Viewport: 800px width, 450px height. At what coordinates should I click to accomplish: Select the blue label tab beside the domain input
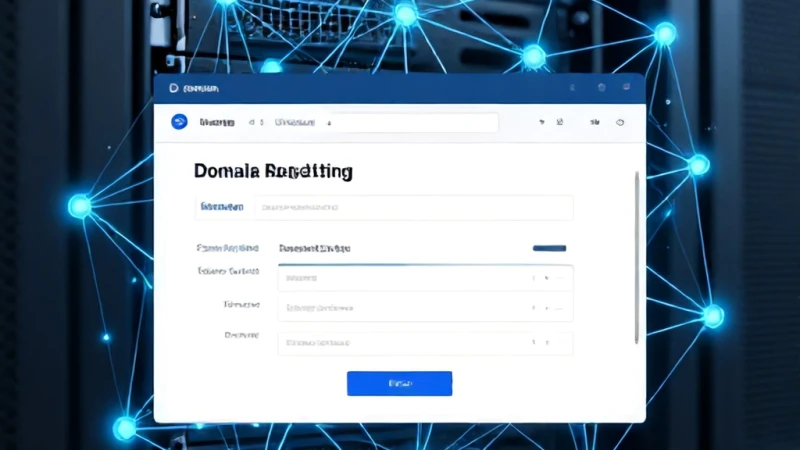tap(222, 207)
